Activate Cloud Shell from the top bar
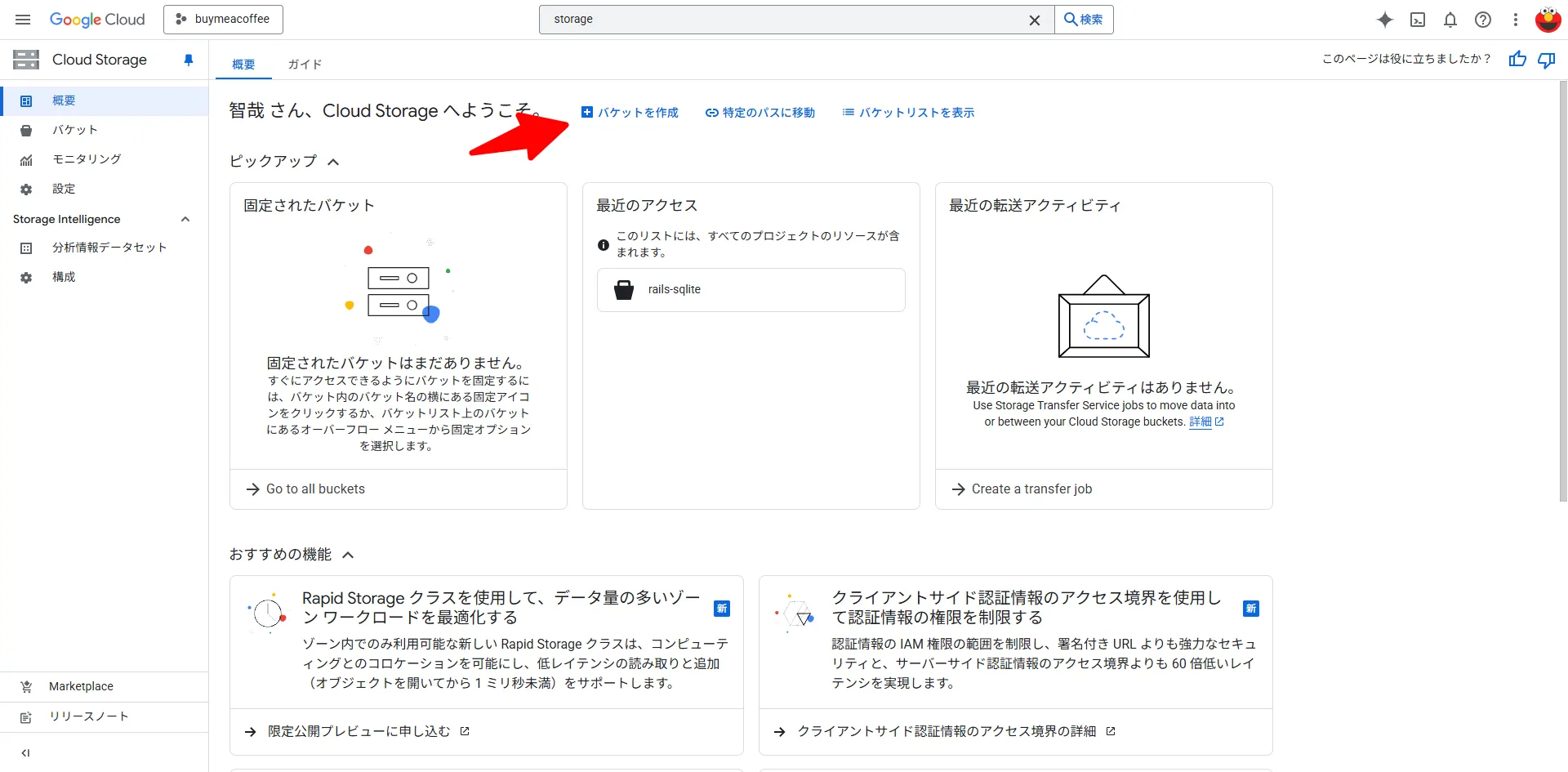Image resolution: width=1568 pixels, height=772 pixels. coord(1418,20)
